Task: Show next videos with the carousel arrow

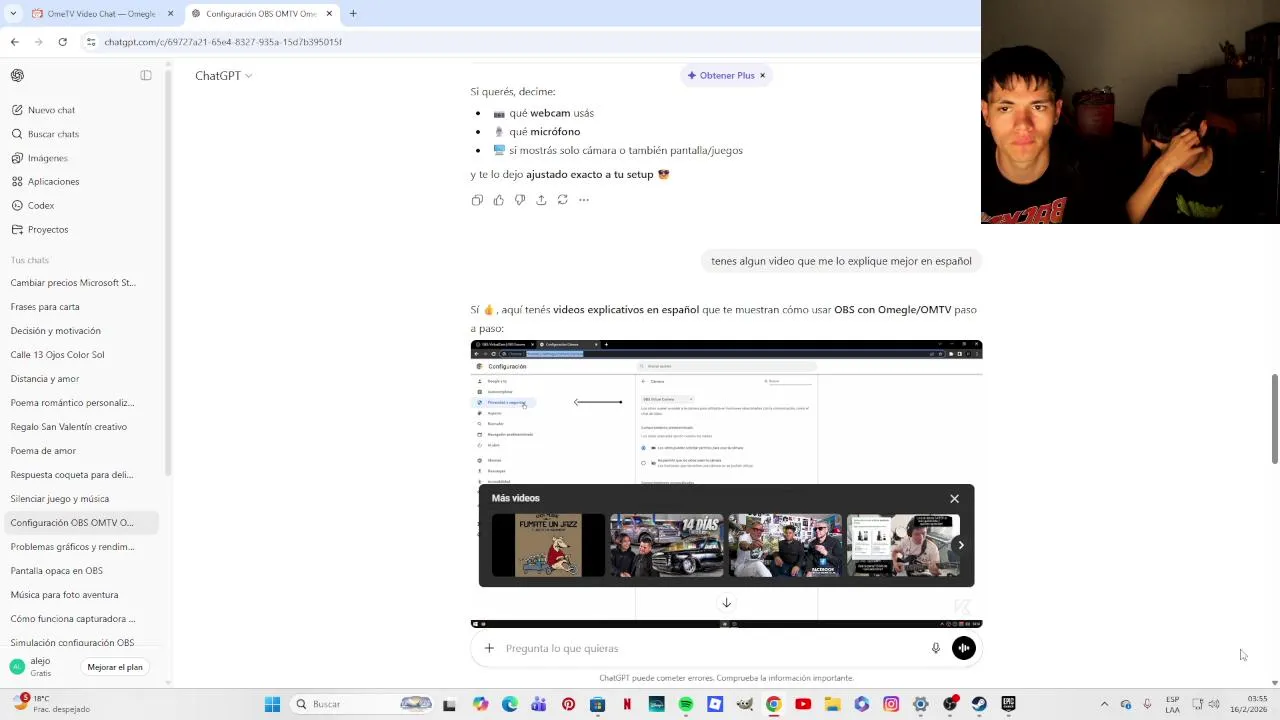Action: click(x=961, y=545)
